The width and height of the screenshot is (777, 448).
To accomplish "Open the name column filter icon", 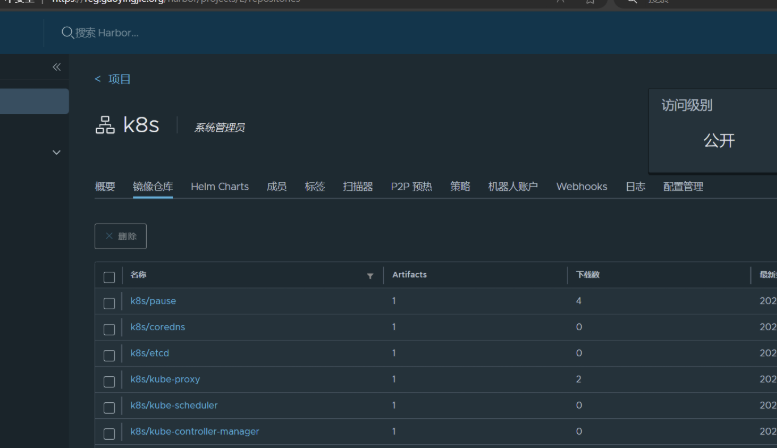I will tap(370, 276).
